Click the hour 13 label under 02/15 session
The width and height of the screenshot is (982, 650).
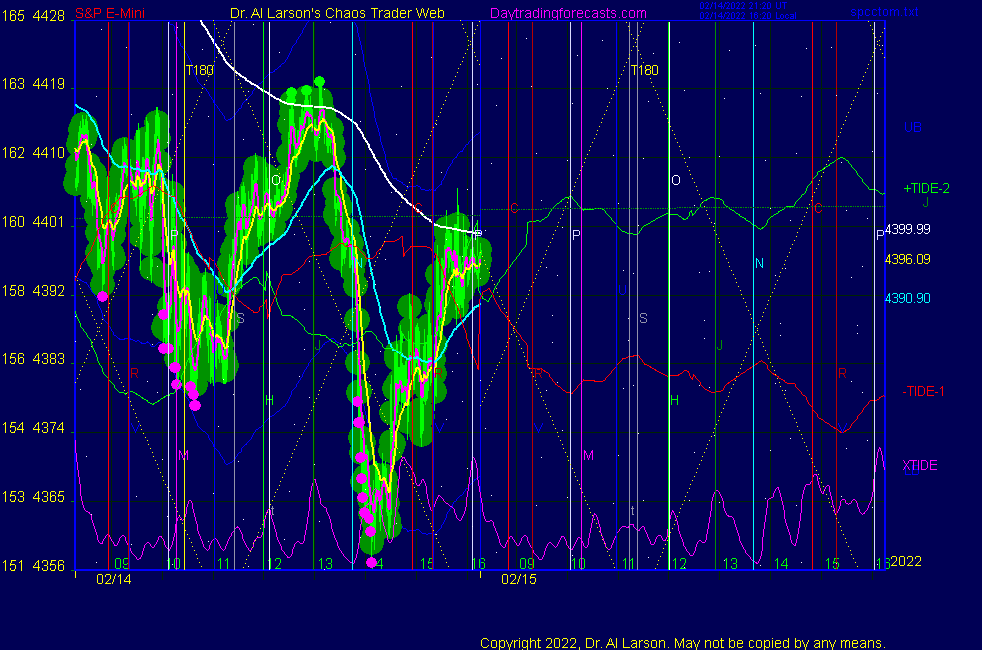[730, 564]
